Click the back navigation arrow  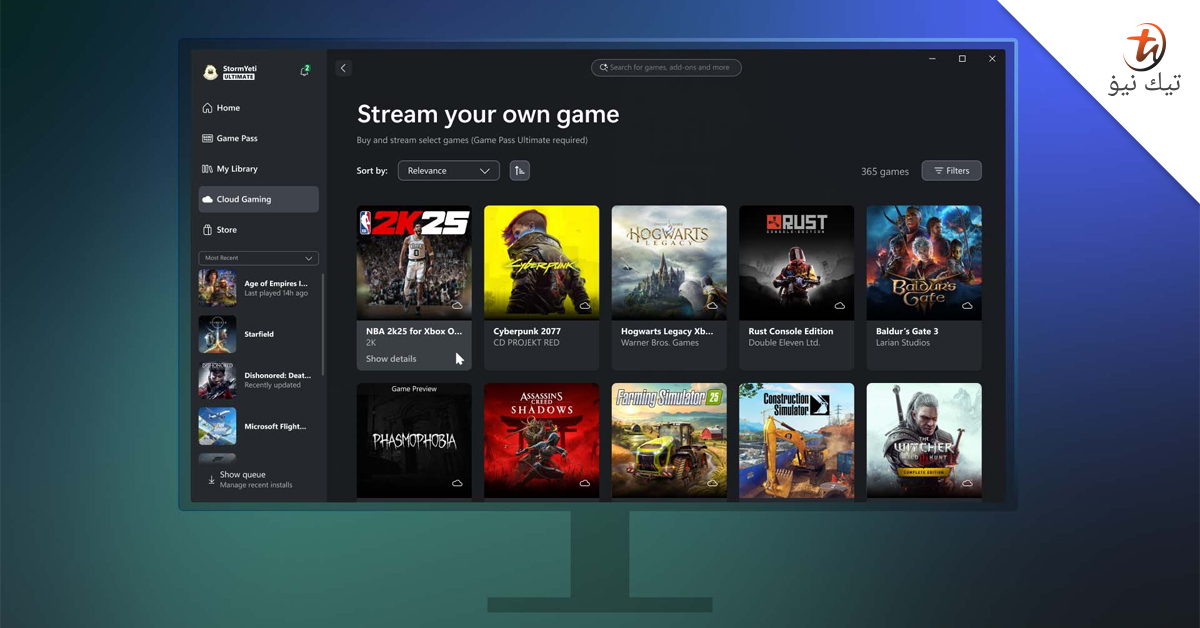343,67
